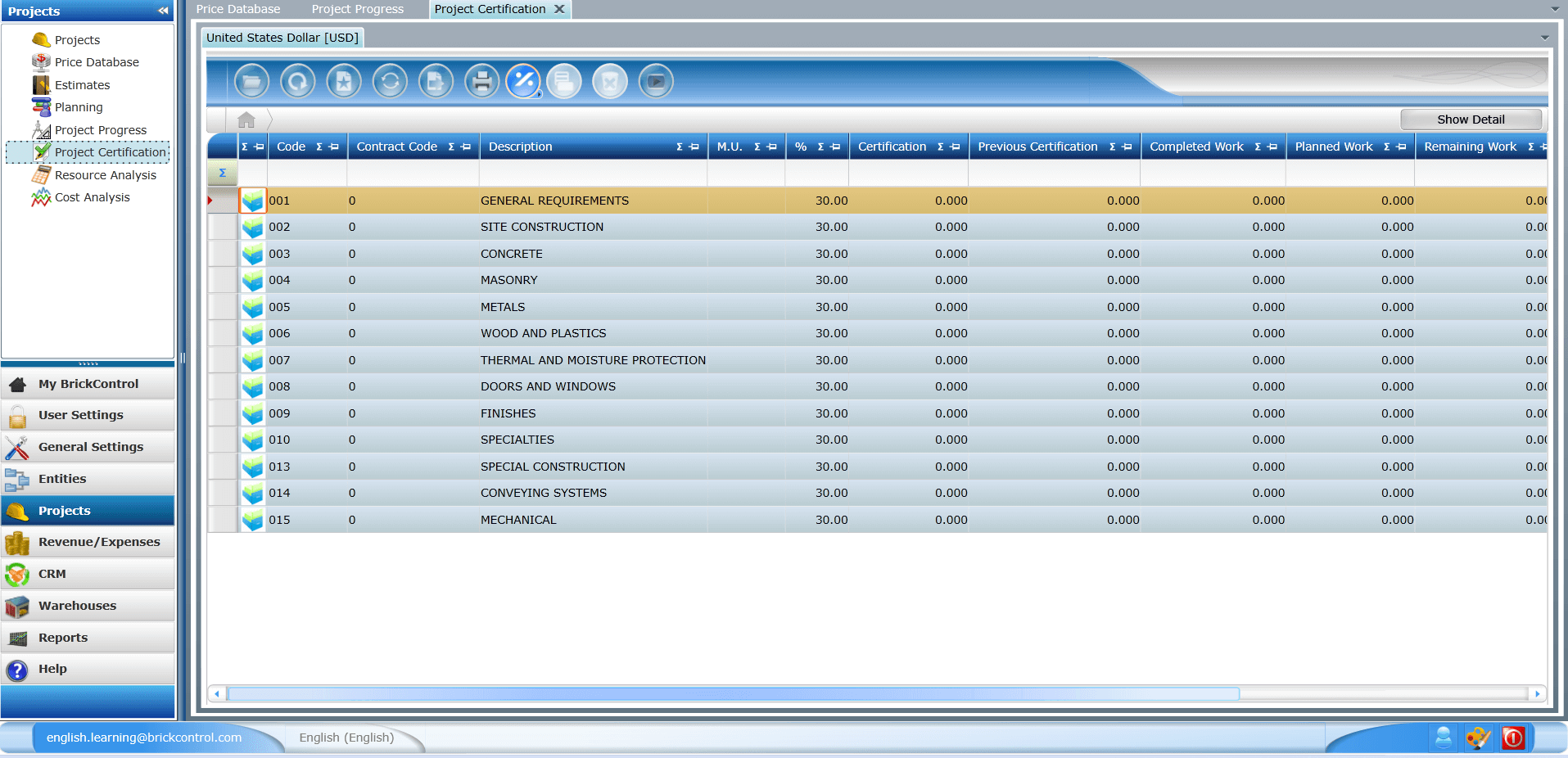Click the open folder toolbar icon
The width and height of the screenshot is (1568, 758).
pos(251,82)
